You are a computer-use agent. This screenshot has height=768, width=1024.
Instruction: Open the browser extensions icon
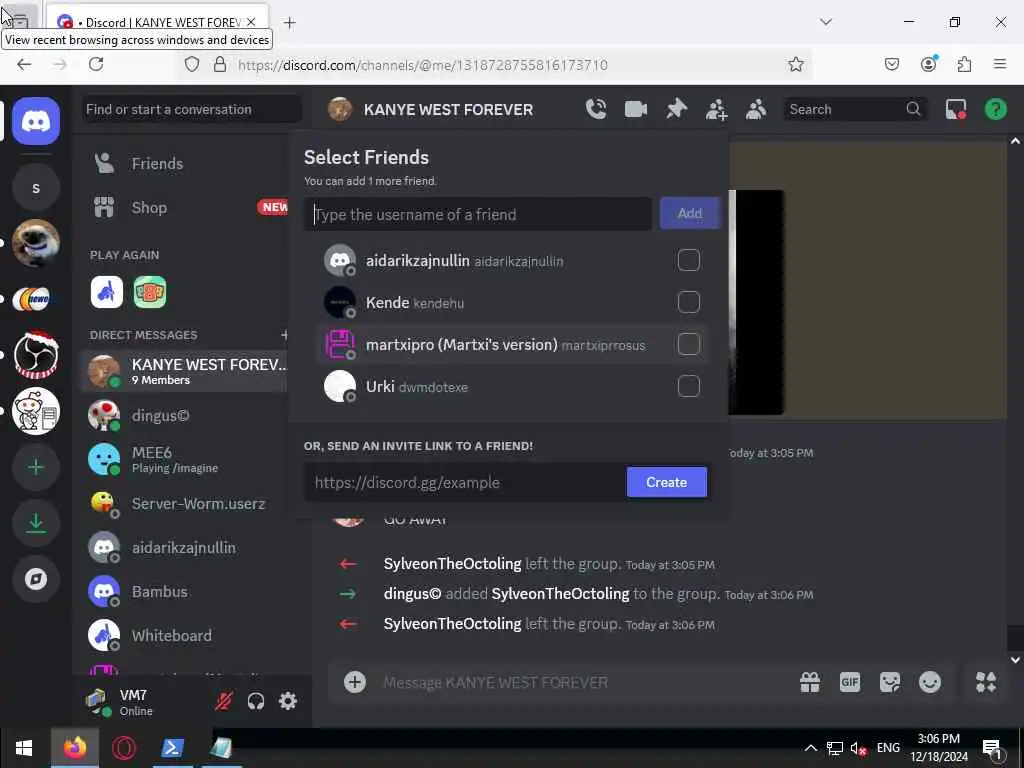tap(964, 64)
